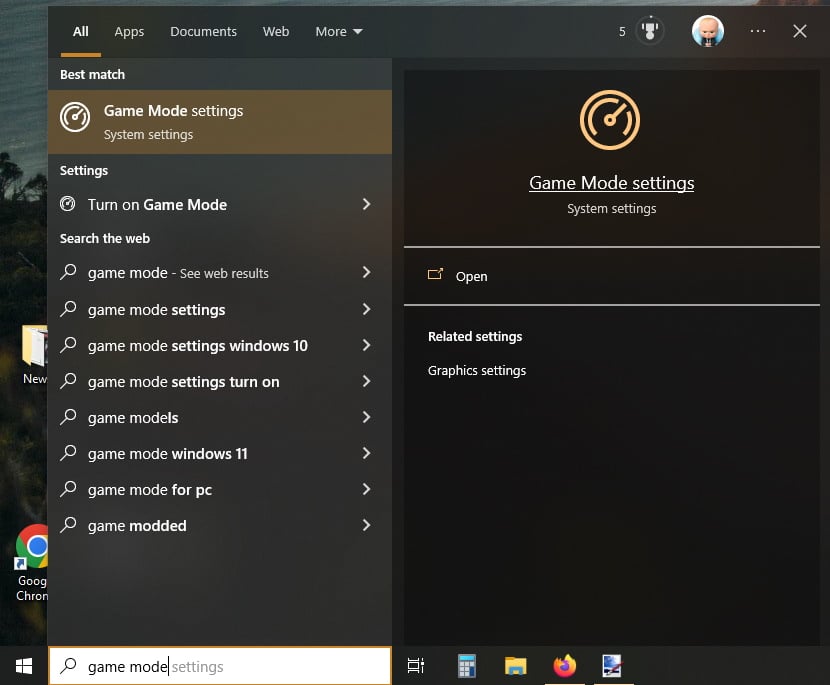Switch to the Web tab
The width and height of the screenshot is (830, 685).
tap(276, 31)
